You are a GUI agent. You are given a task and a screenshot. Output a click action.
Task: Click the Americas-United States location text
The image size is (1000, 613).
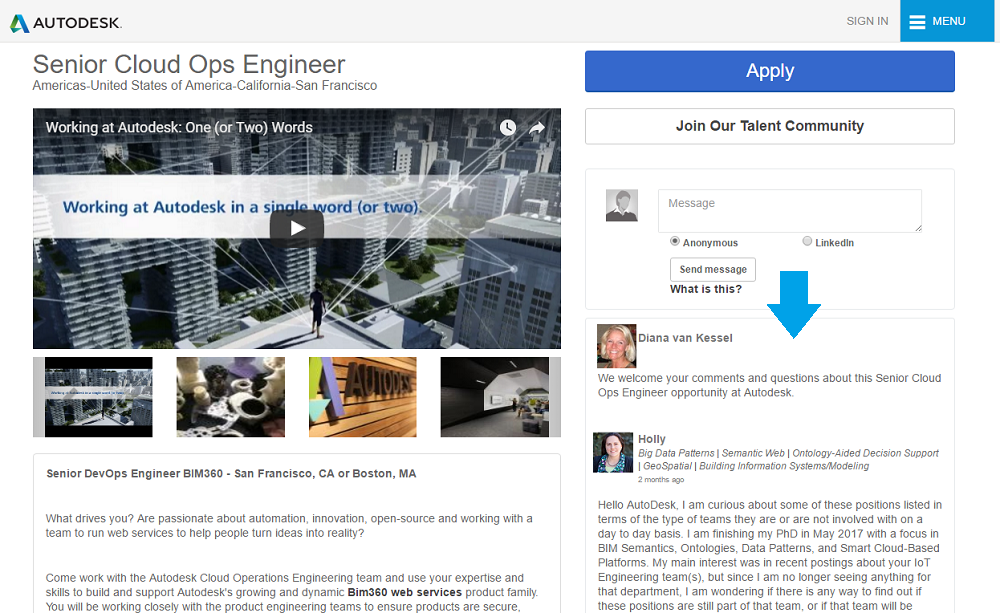point(205,85)
